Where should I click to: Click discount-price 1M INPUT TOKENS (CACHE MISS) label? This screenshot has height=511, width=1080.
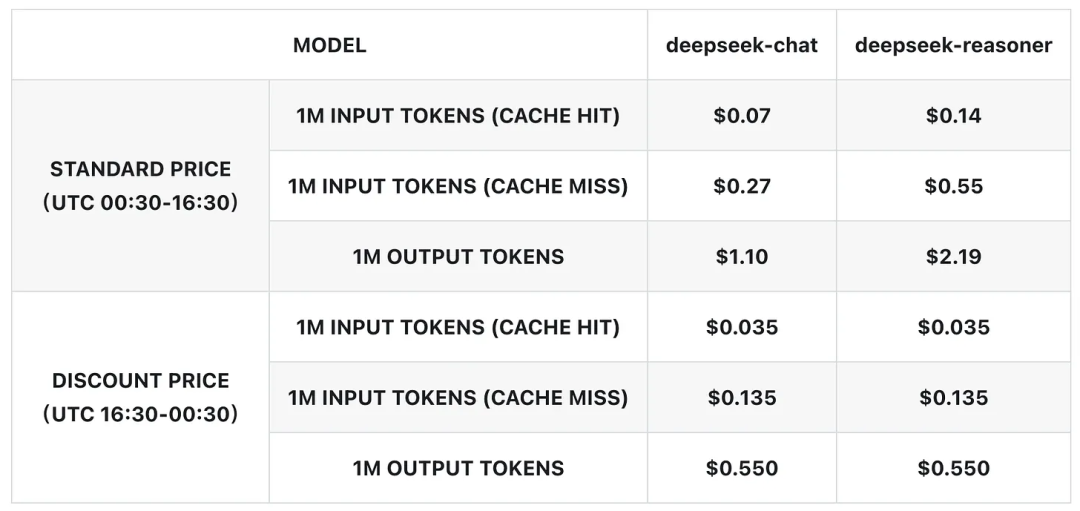tap(458, 397)
